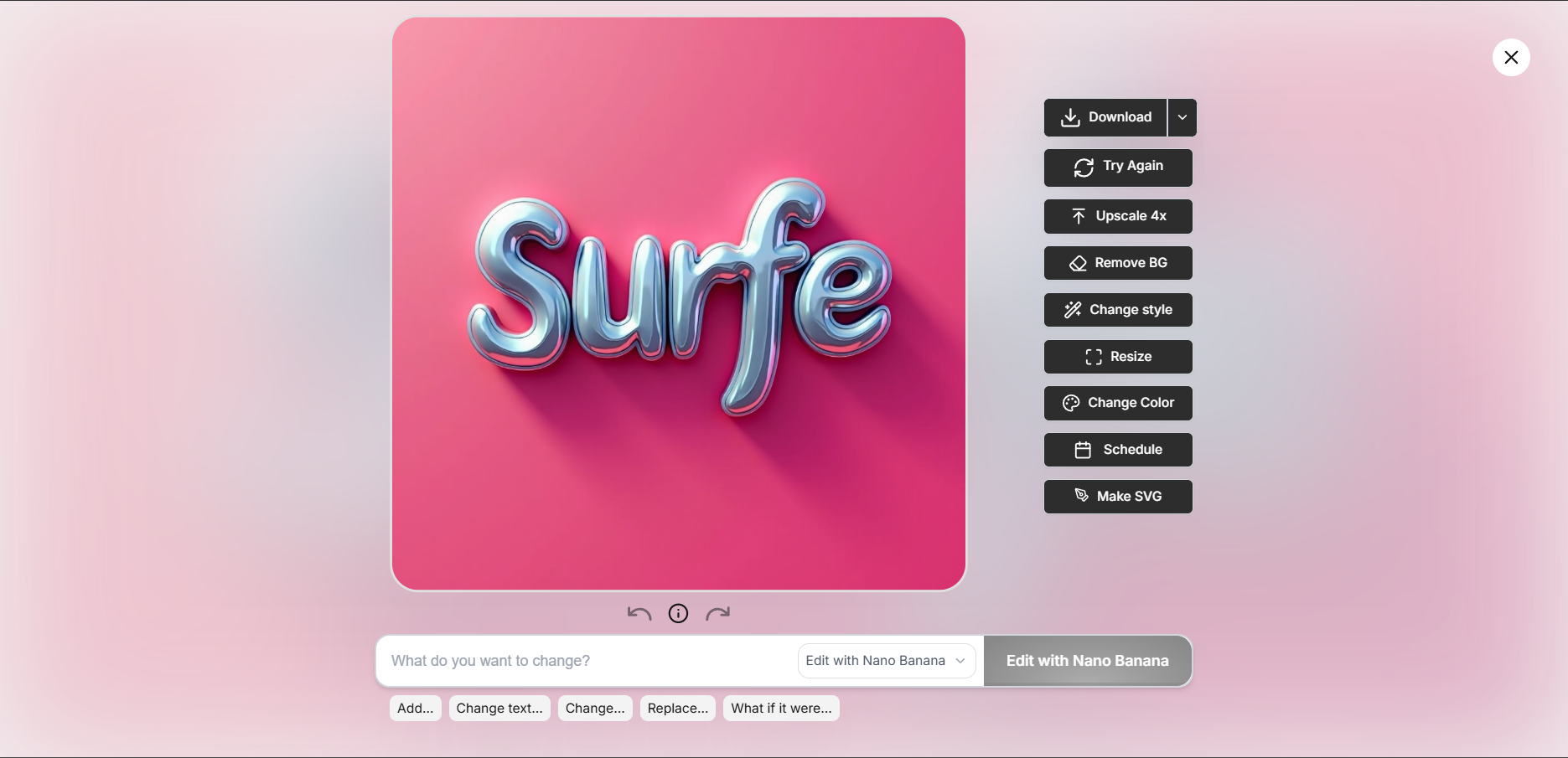The image size is (1568, 758).
Task: Expand the Download options arrow
Action: pos(1182,117)
